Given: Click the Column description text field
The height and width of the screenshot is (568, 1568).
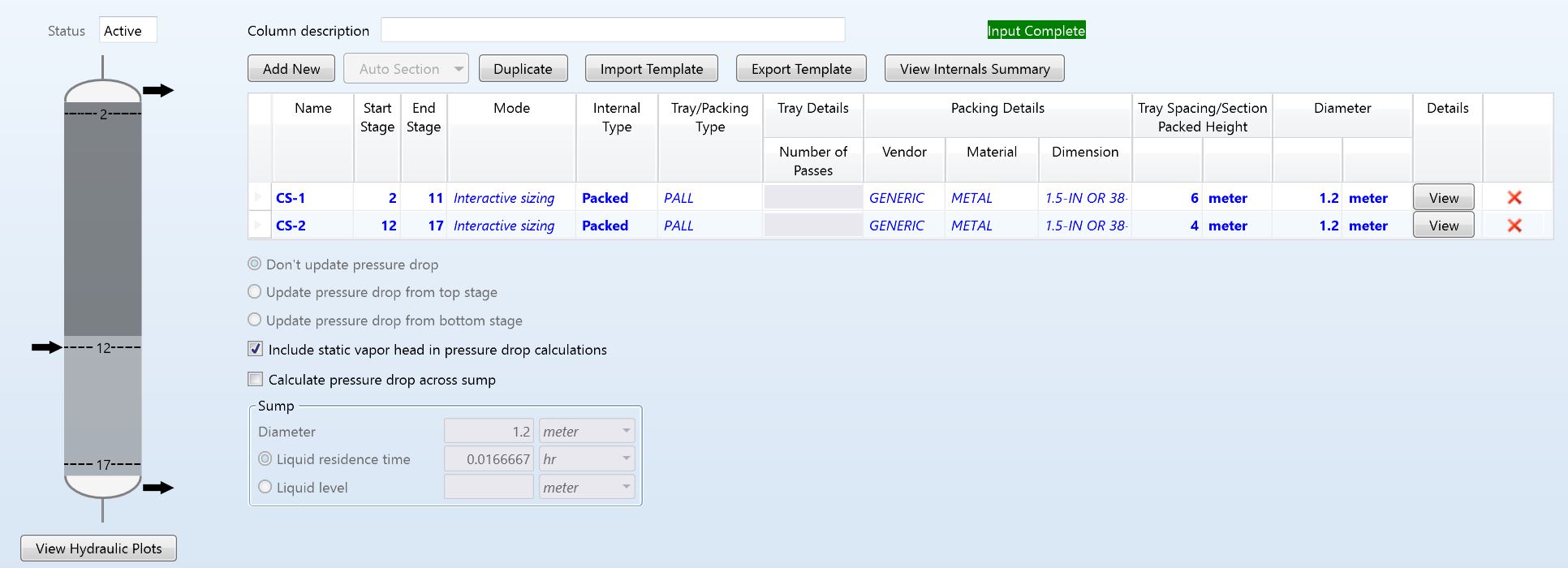Looking at the screenshot, I should pyautogui.click(x=613, y=30).
